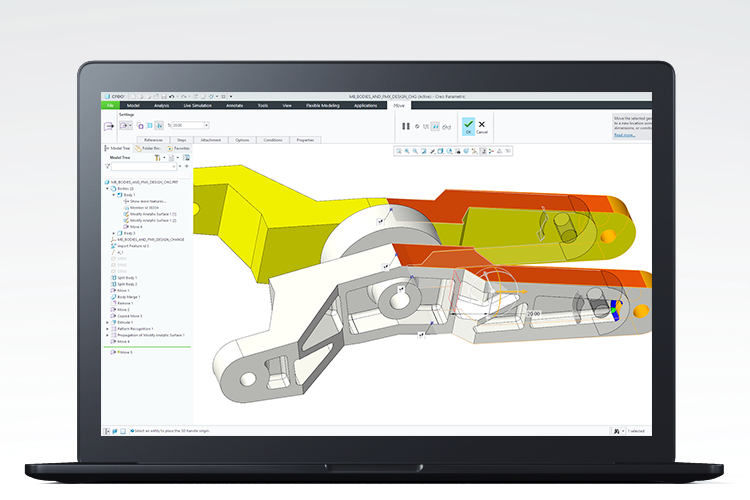Switch to Favorites panel tab
750x500 pixels.
point(178,148)
